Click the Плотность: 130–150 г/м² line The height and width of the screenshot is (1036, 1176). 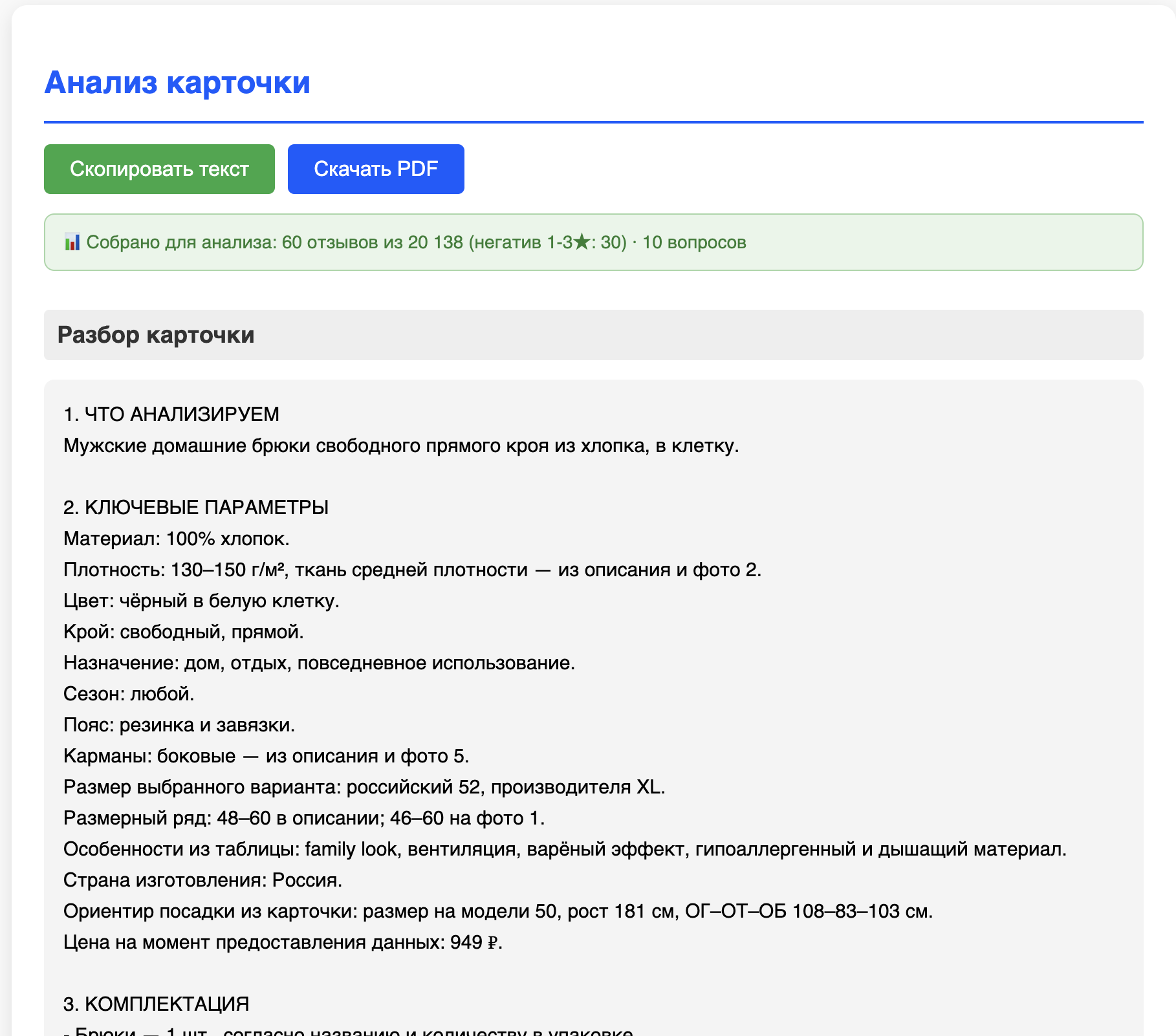pyautogui.click(x=413, y=570)
